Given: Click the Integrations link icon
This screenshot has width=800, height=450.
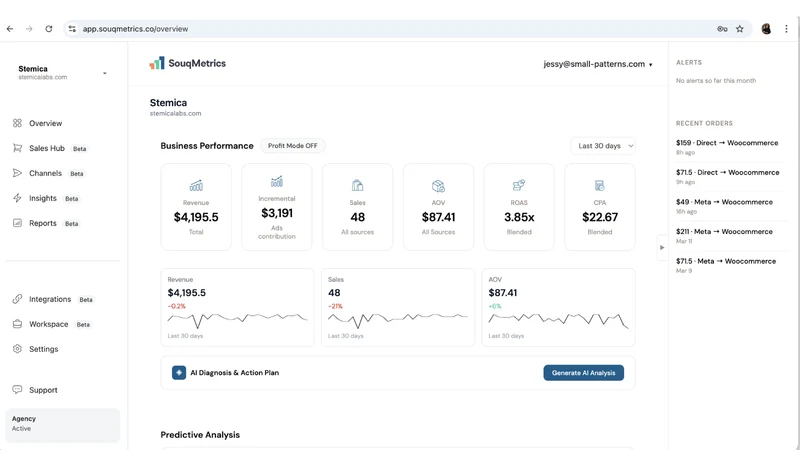Looking at the screenshot, I should [17, 299].
